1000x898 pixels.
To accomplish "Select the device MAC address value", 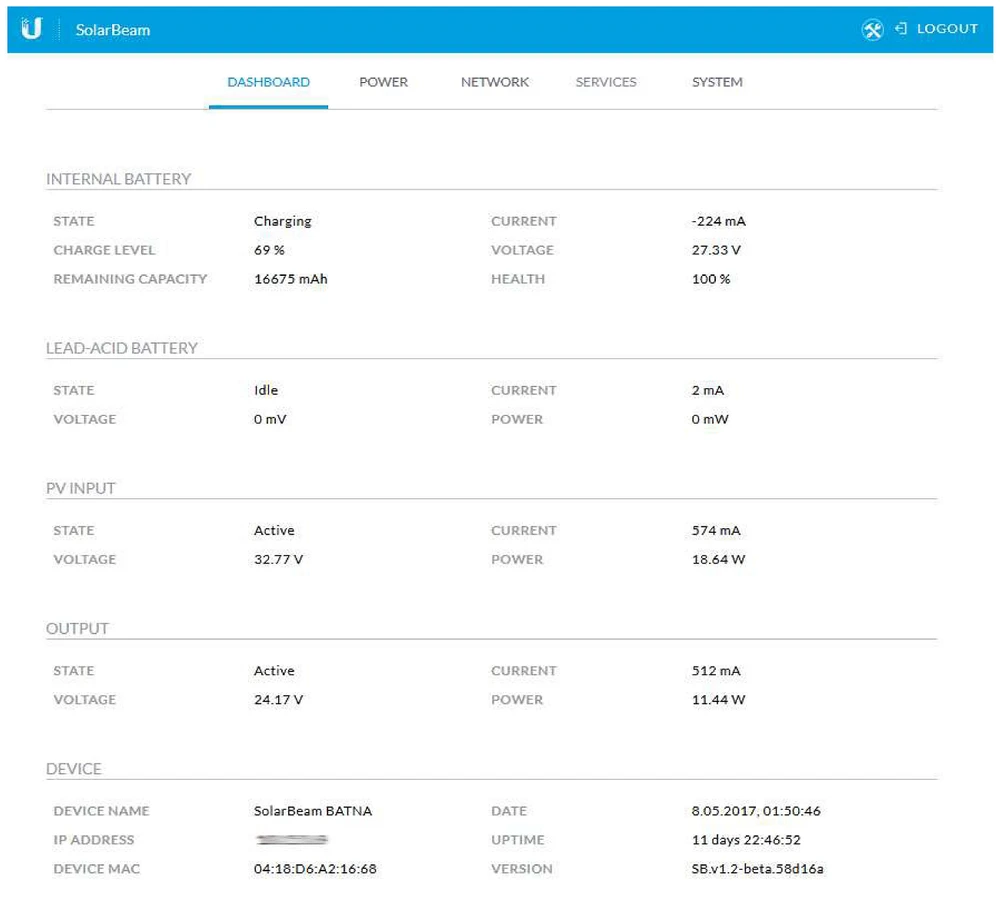I will 315,869.
